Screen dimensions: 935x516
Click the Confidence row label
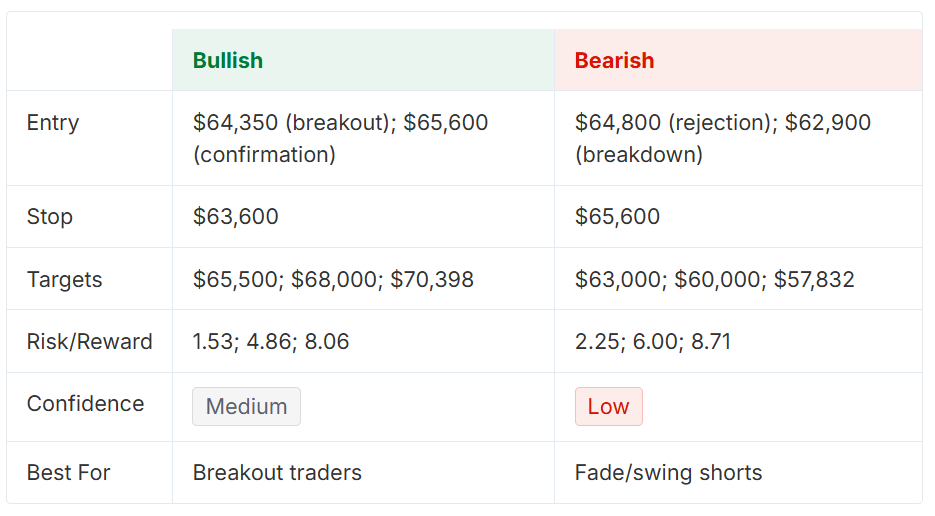85,404
